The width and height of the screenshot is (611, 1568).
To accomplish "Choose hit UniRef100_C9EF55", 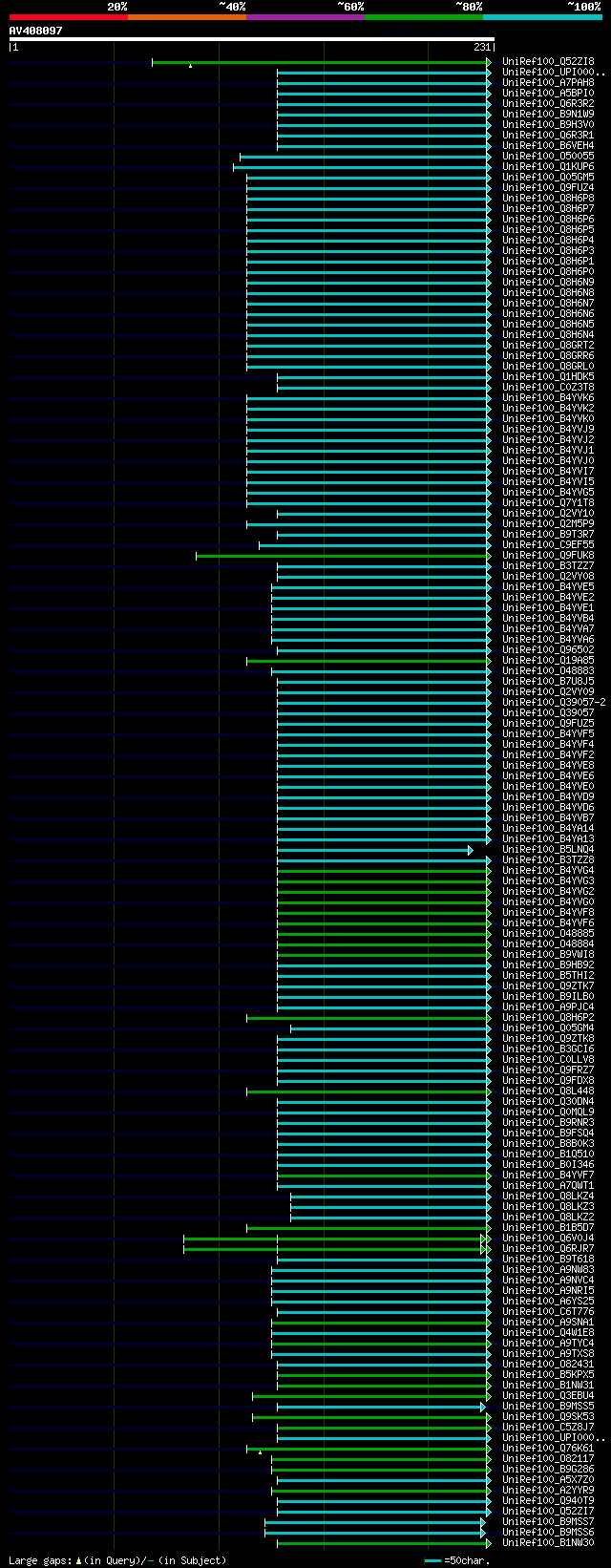I will coord(548,544).
